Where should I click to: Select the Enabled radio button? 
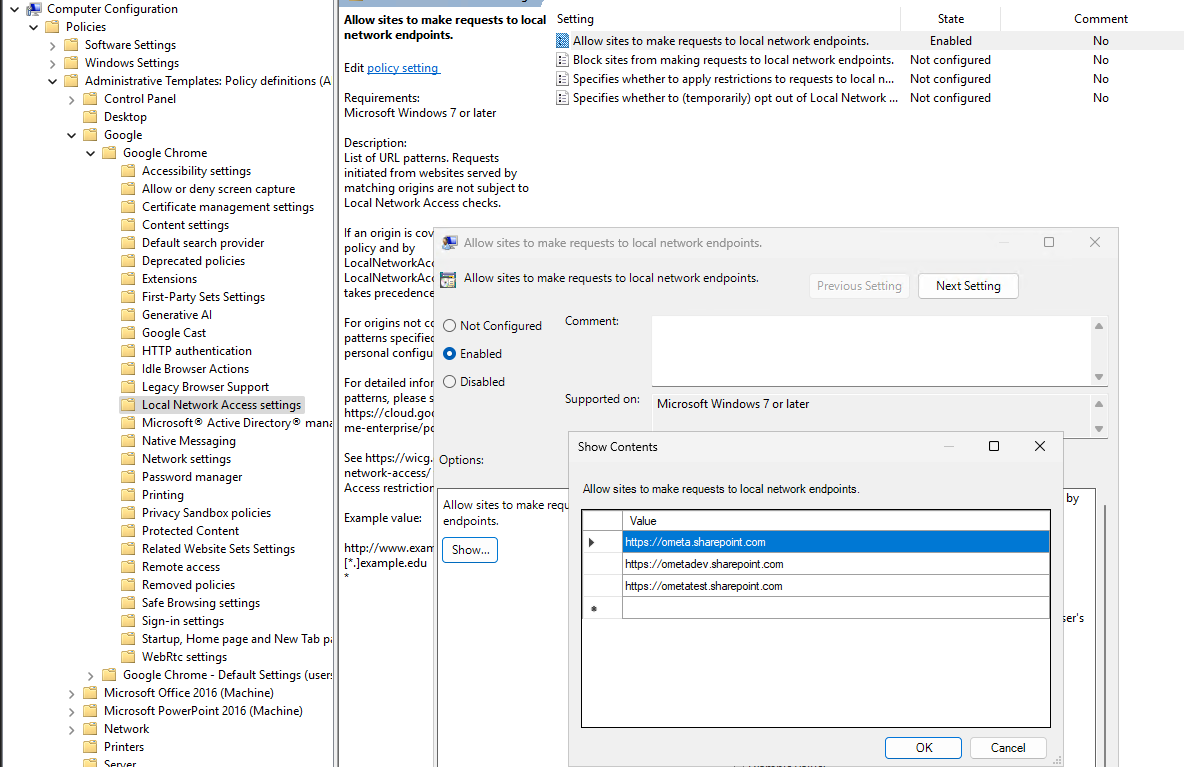pos(449,353)
